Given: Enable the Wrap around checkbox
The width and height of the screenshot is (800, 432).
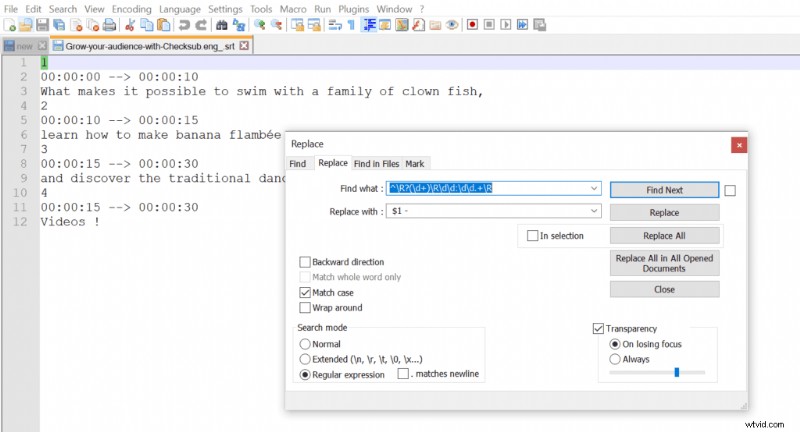Looking at the screenshot, I should click(x=305, y=308).
